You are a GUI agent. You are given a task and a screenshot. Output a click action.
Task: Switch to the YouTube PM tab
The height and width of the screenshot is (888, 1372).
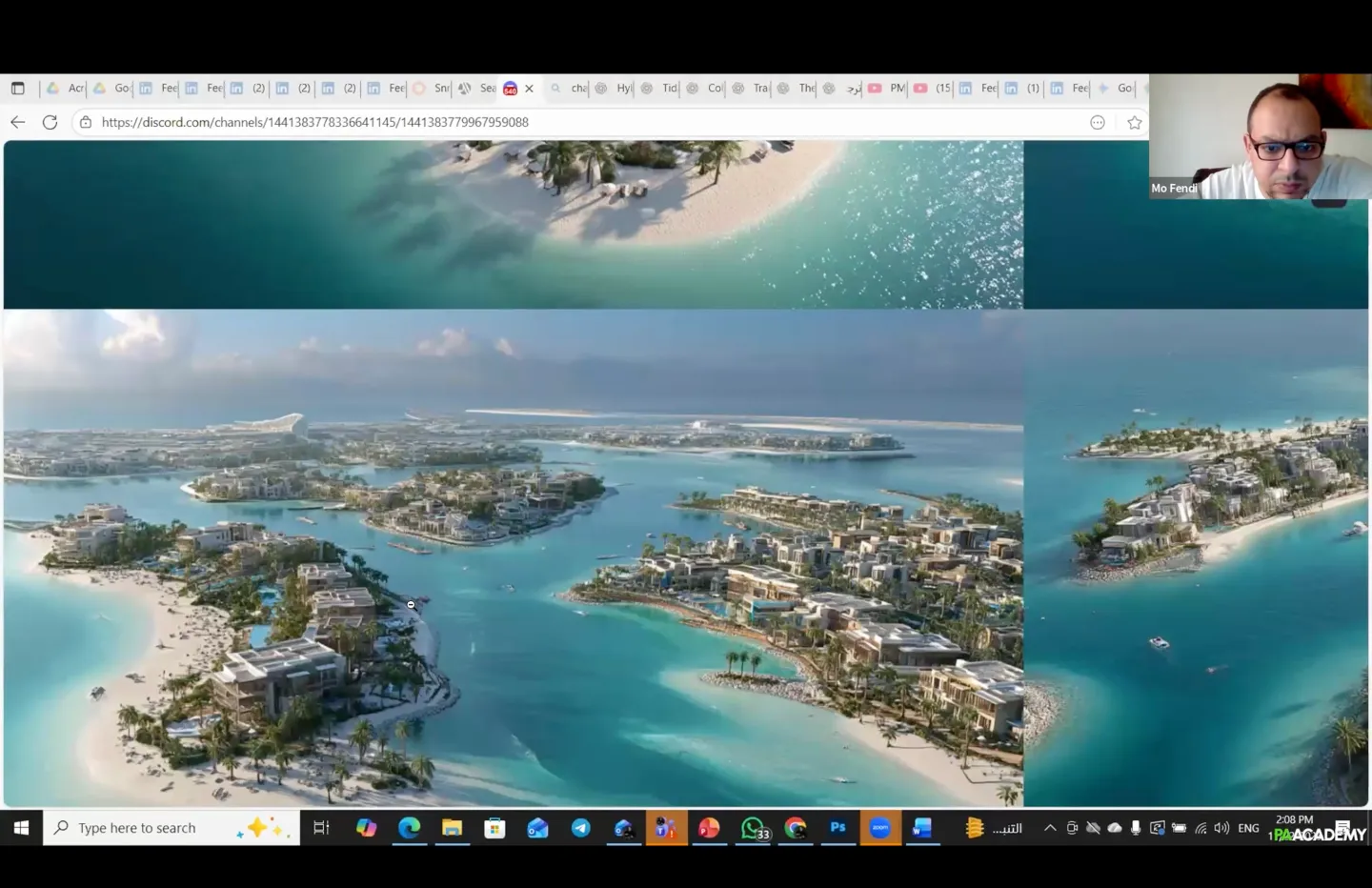click(886, 89)
